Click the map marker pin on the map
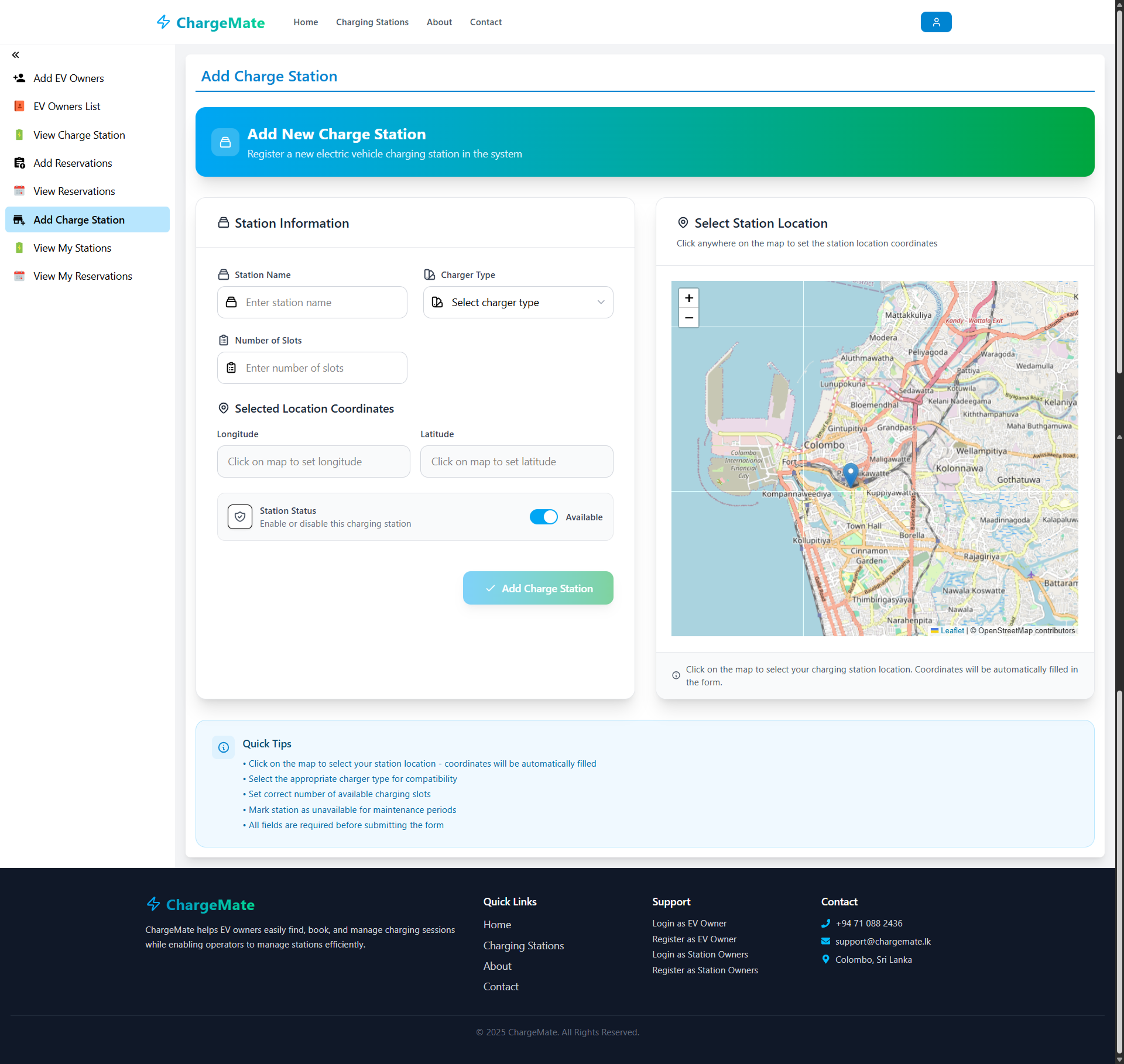The image size is (1124, 1064). 850,474
